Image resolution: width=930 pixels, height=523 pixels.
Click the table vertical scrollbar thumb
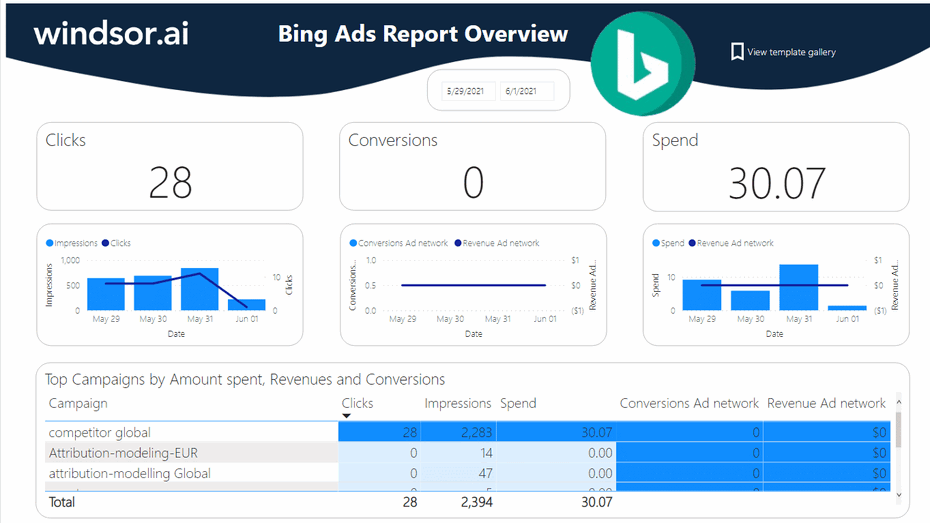pyautogui.click(x=899, y=429)
